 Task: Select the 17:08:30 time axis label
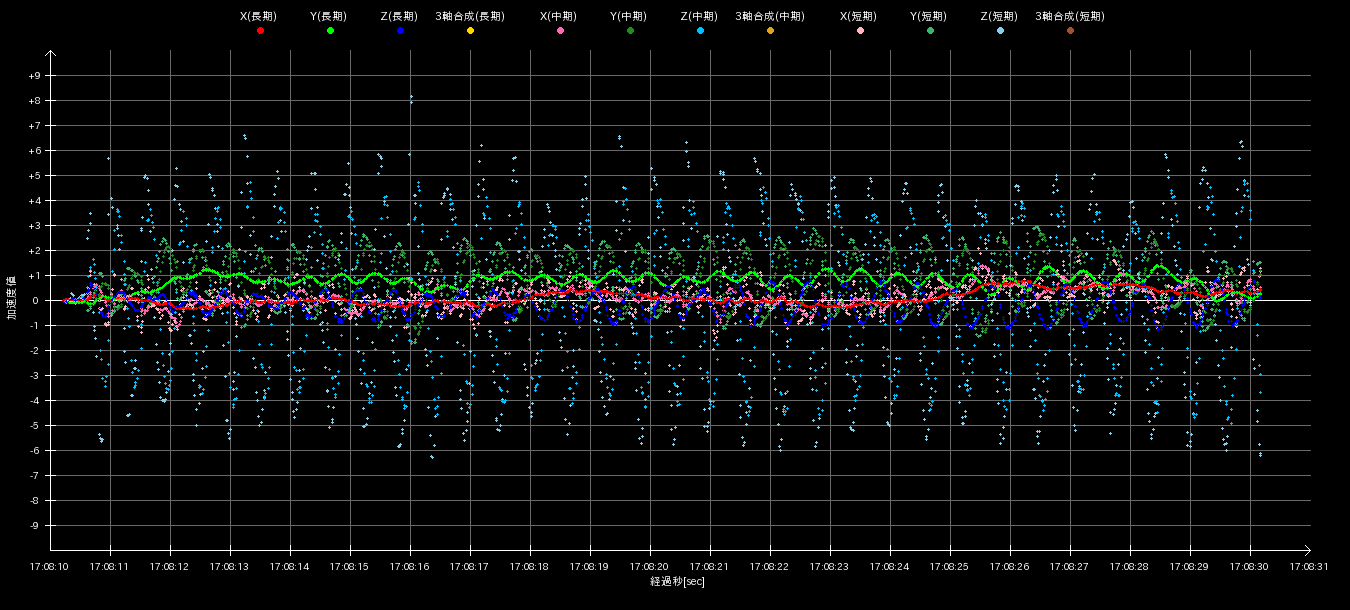[1250, 566]
